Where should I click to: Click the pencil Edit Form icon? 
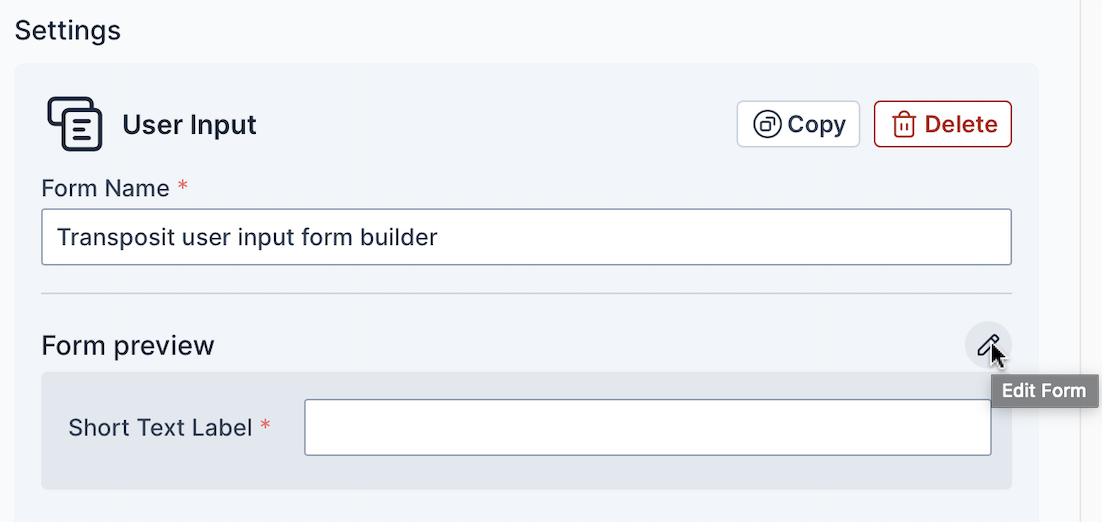988,345
